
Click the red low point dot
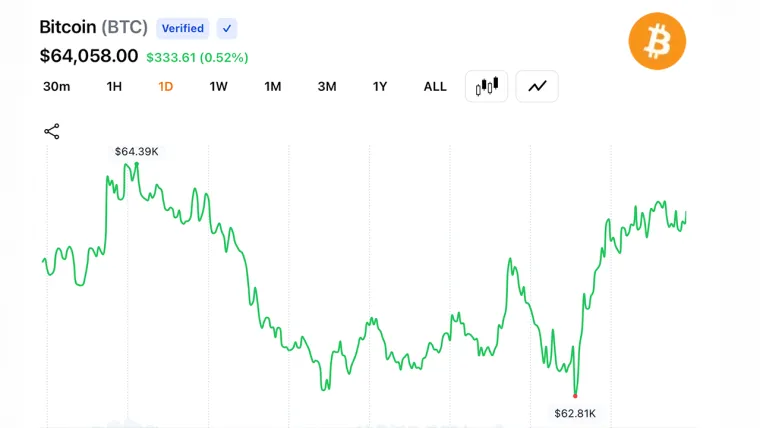pos(575,396)
